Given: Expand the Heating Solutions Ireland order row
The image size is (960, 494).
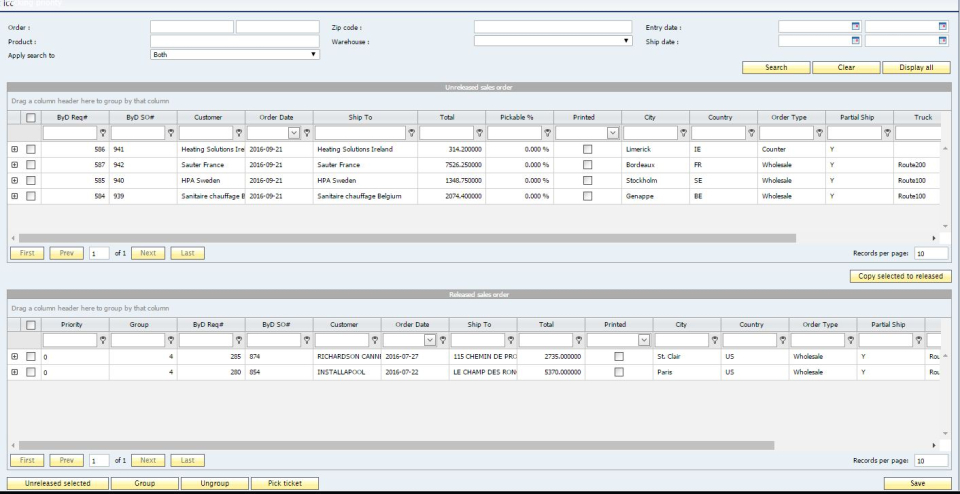Looking at the screenshot, I should (x=15, y=149).
